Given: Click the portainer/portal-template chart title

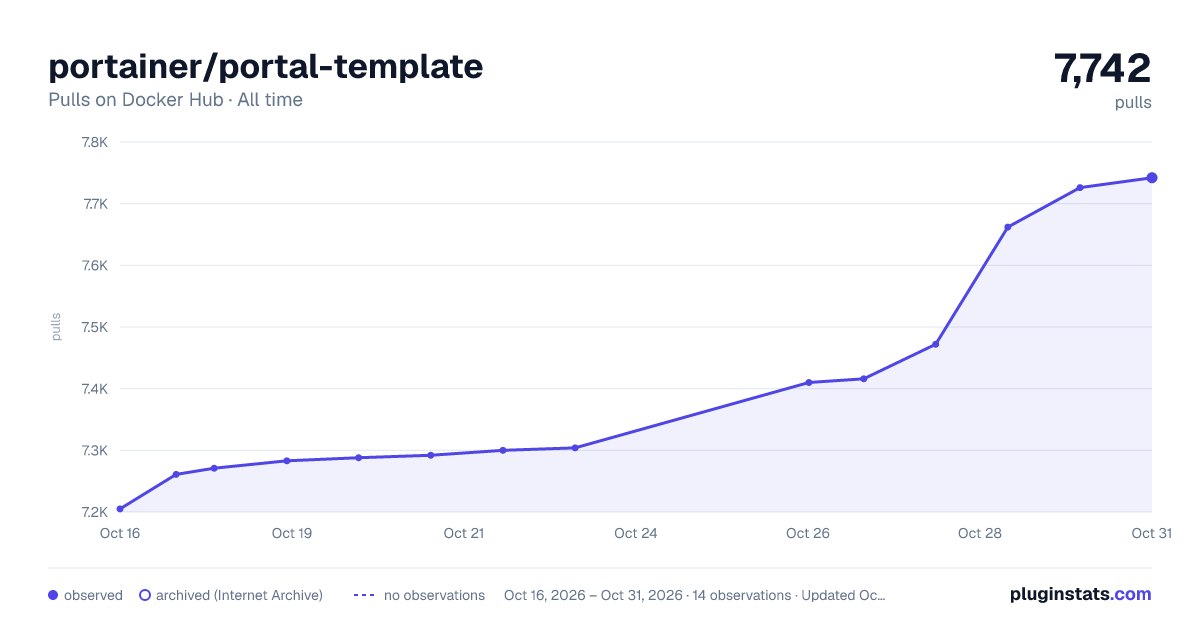Looking at the screenshot, I should 266,66.
